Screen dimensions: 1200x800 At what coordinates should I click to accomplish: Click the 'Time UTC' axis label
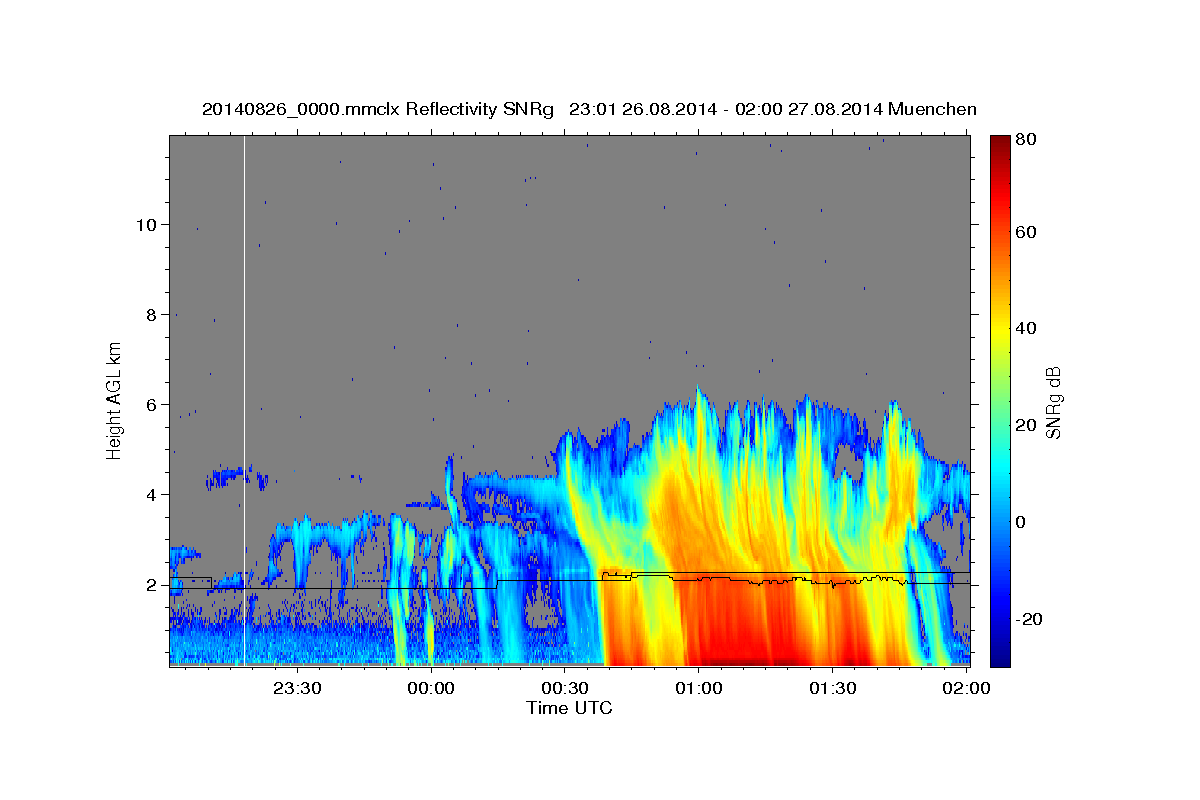[x=569, y=708]
